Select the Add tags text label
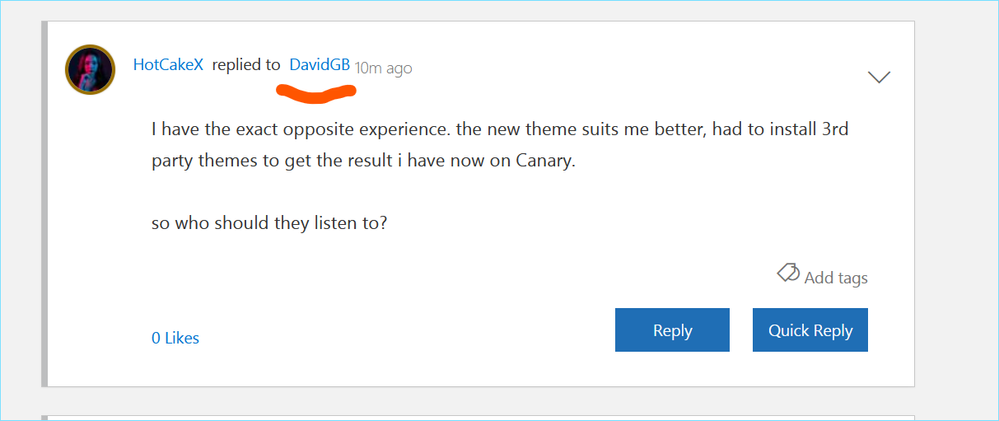The image size is (999, 421). point(836,278)
